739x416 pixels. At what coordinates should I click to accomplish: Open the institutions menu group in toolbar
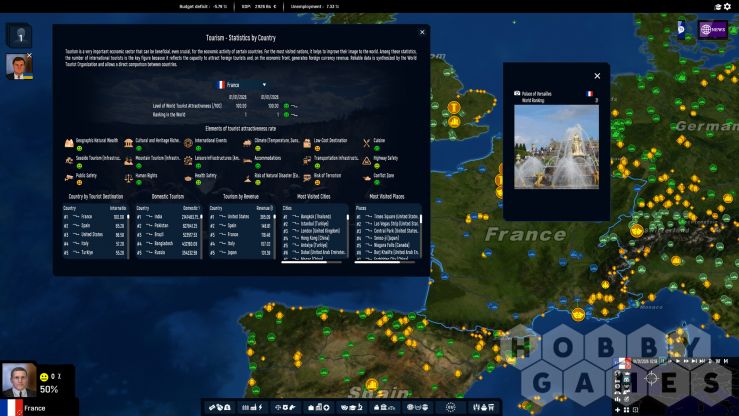(x=384, y=407)
